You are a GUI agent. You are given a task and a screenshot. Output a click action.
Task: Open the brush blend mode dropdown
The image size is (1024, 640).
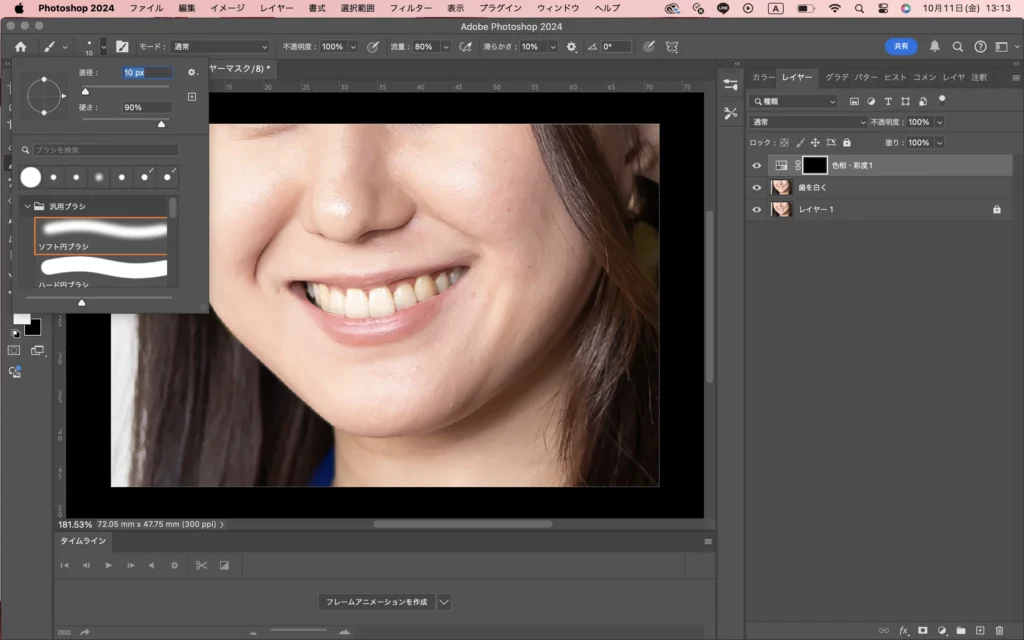[x=220, y=46]
